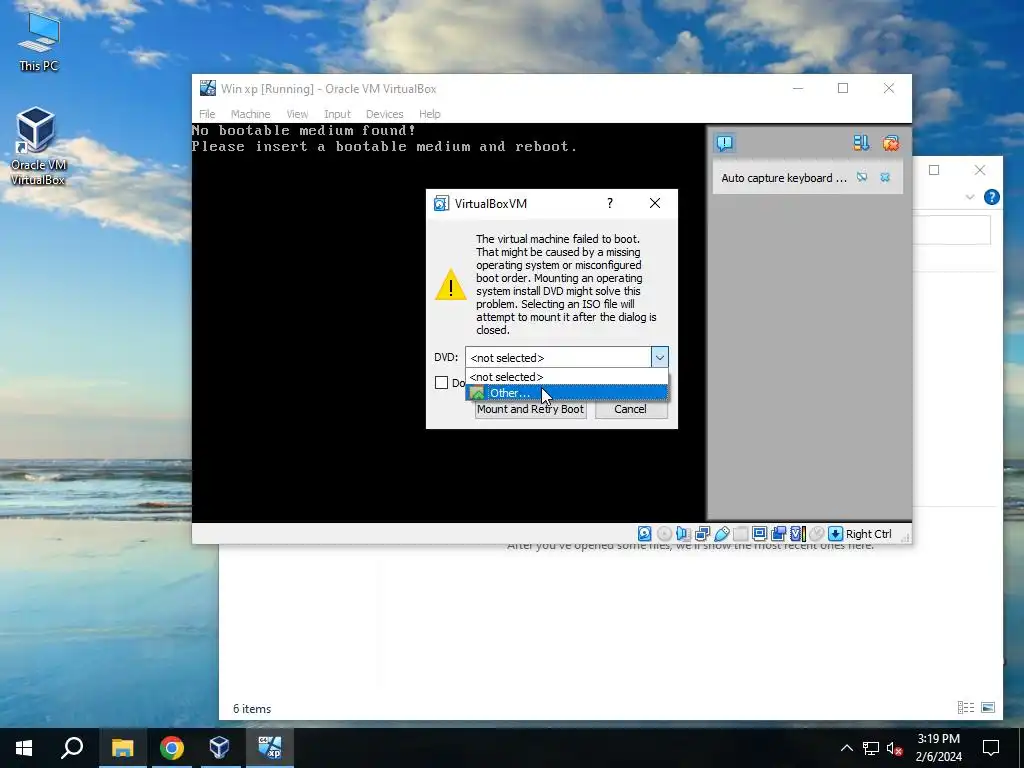Click the Cancel button in the dialog
Viewport: 1024px width, 768px height.
pyautogui.click(x=630, y=409)
